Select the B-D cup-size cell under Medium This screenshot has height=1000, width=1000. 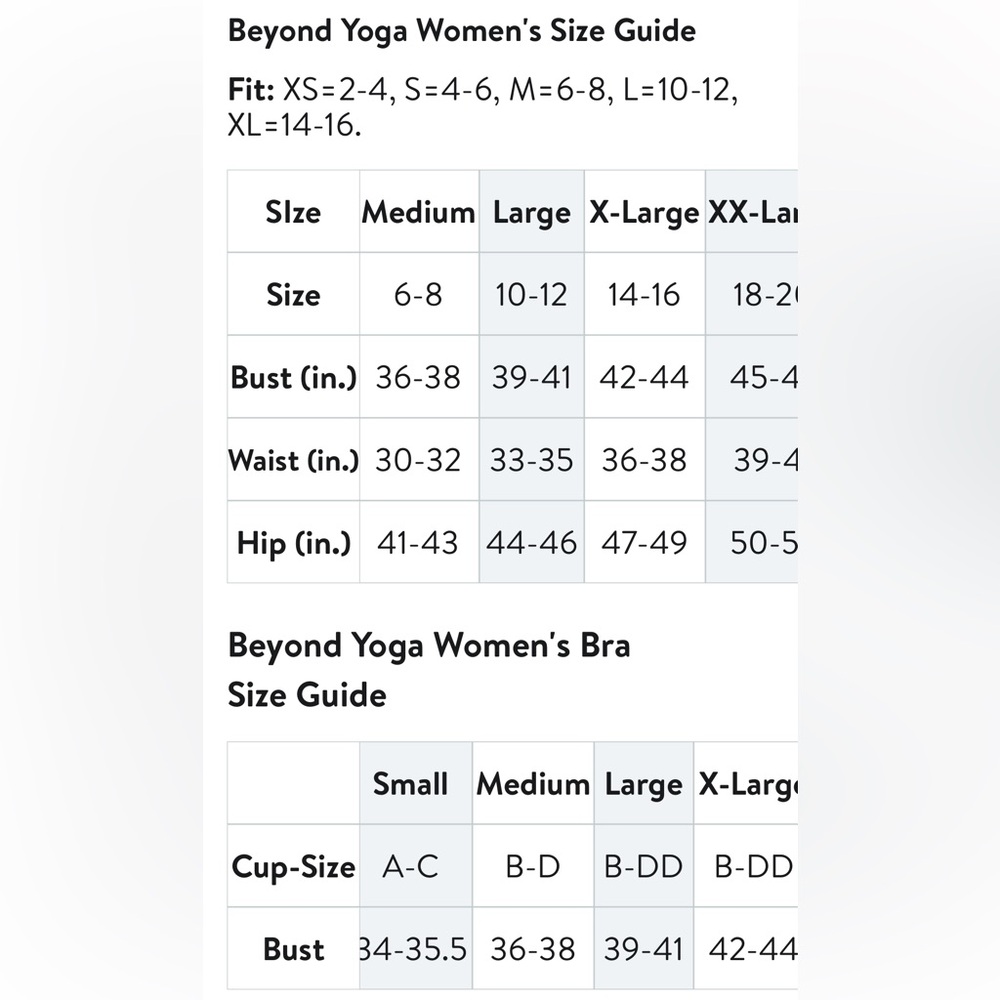click(533, 865)
